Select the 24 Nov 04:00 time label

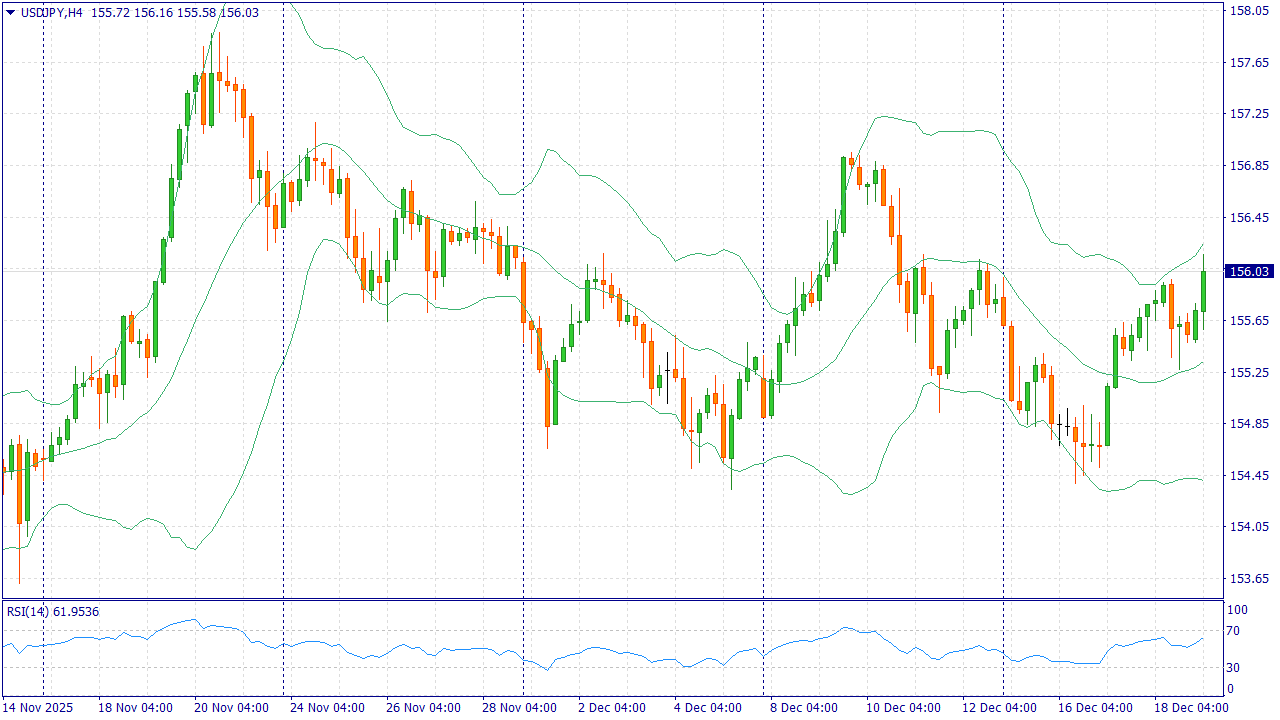pos(327,707)
